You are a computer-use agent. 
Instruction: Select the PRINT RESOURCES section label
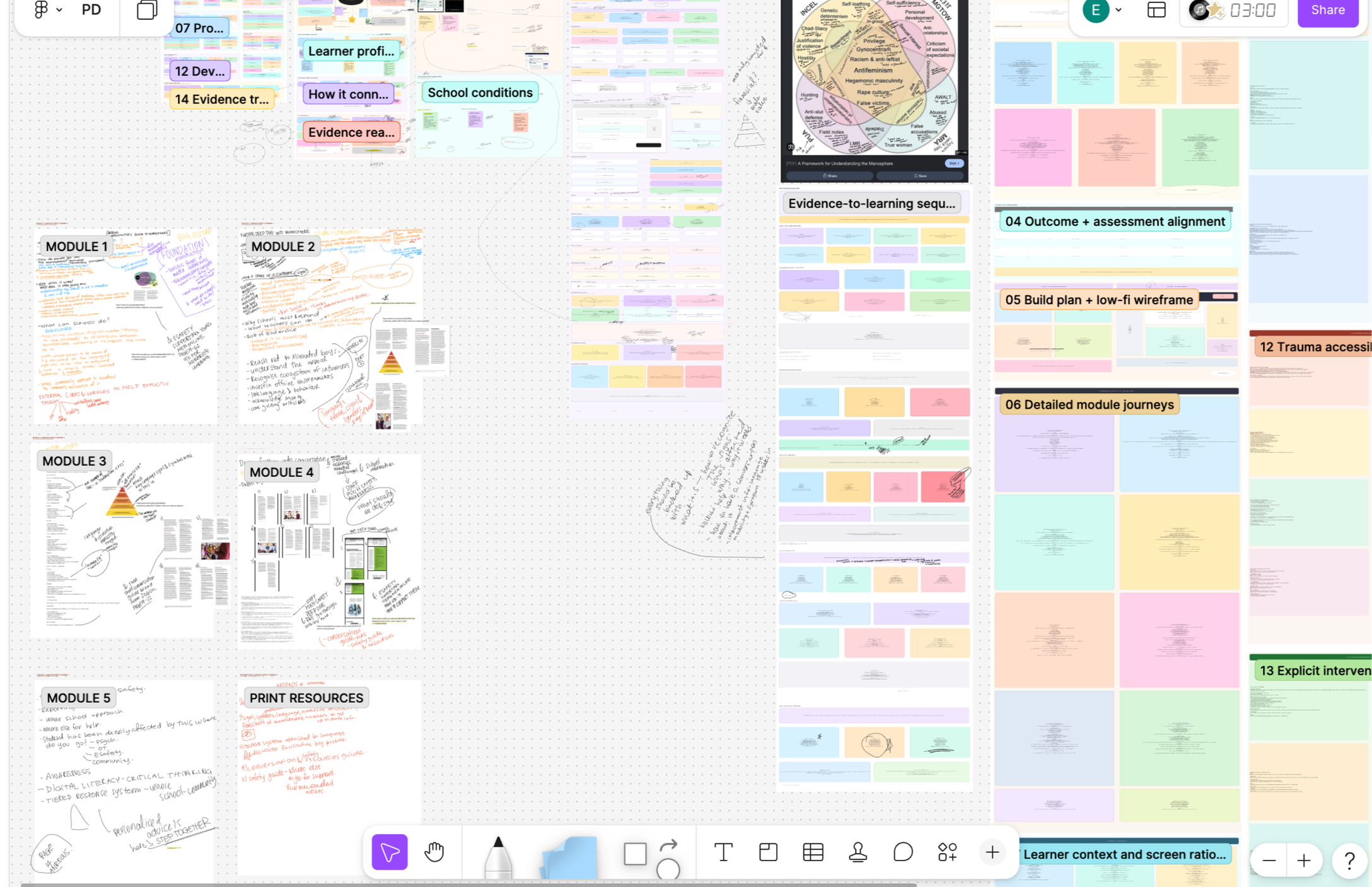[x=306, y=698]
